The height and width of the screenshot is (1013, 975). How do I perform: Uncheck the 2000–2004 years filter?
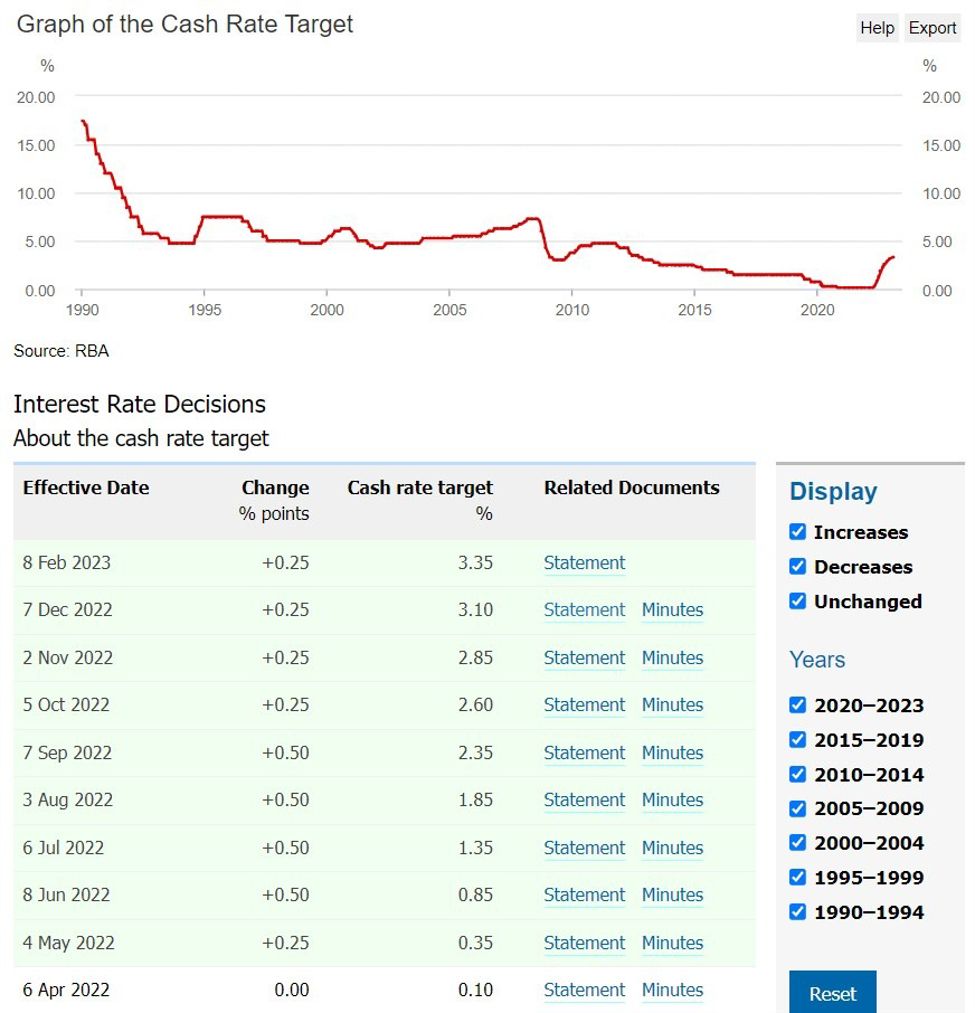[797, 843]
